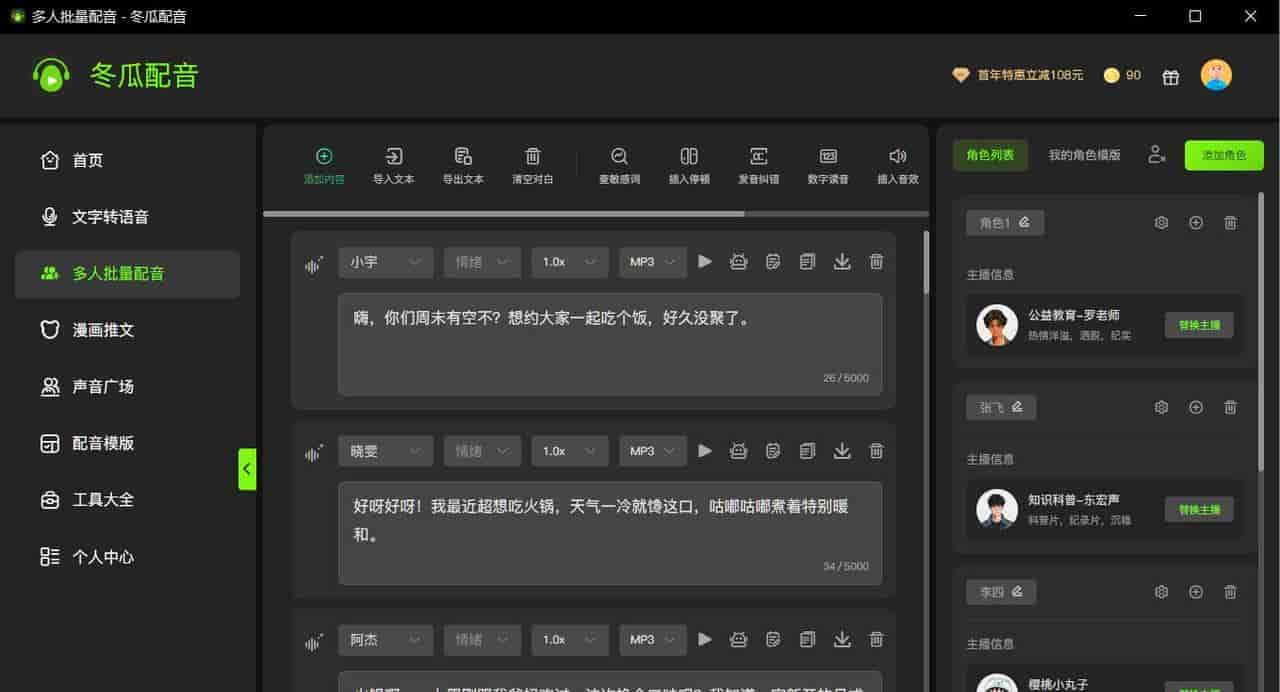Click 替换主播 for 知识科普-东宏声
This screenshot has height=692, width=1280.
[1199, 509]
